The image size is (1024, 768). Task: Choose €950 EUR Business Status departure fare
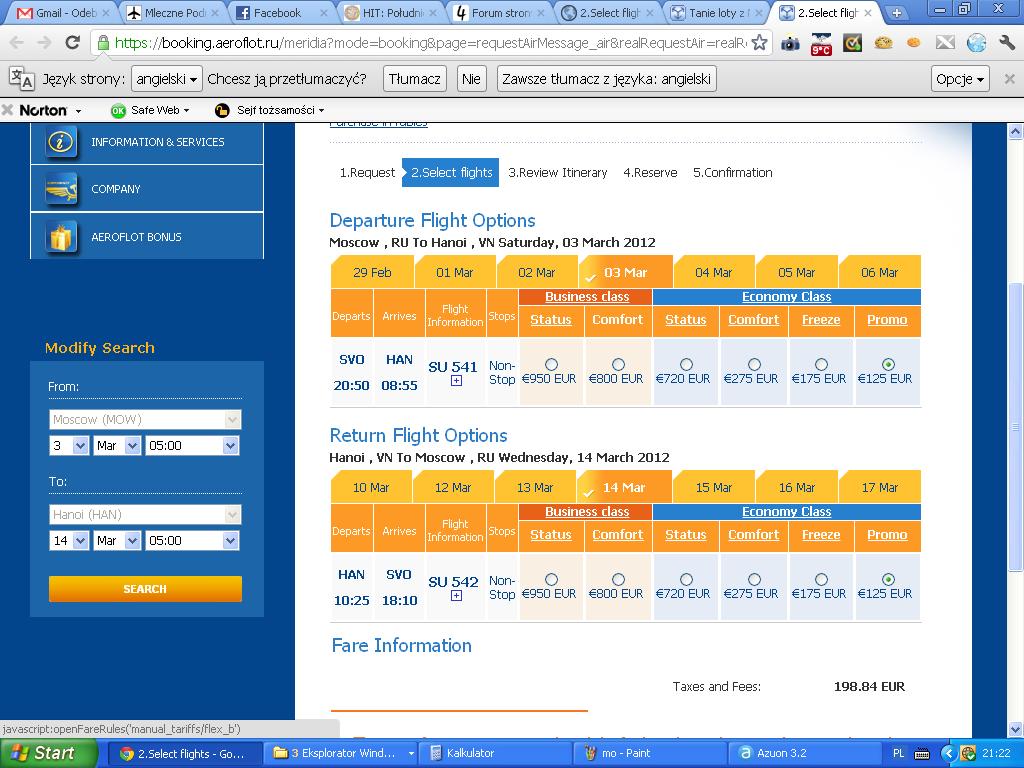[x=551, y=364]
